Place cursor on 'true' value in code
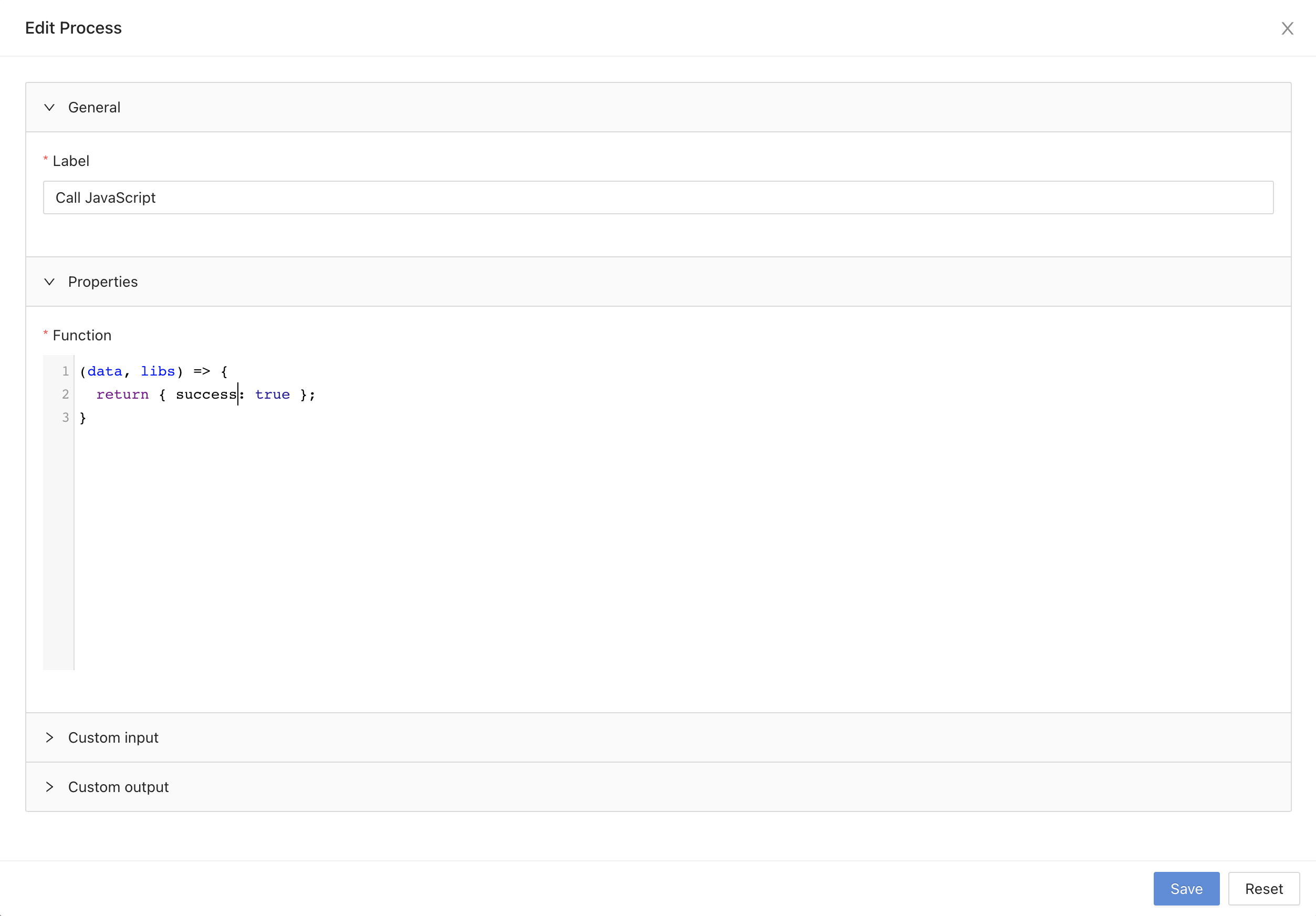 272,394
